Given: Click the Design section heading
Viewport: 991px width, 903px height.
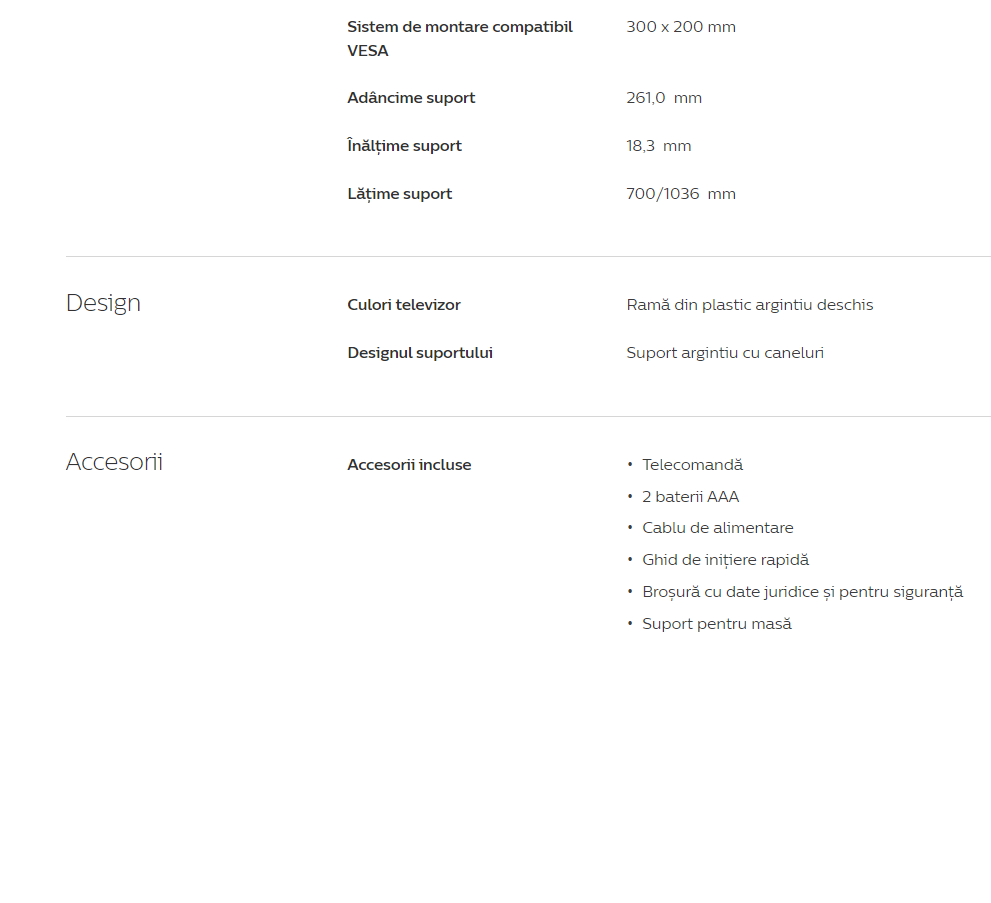Looking at the screenshot, I should point(103,303).
